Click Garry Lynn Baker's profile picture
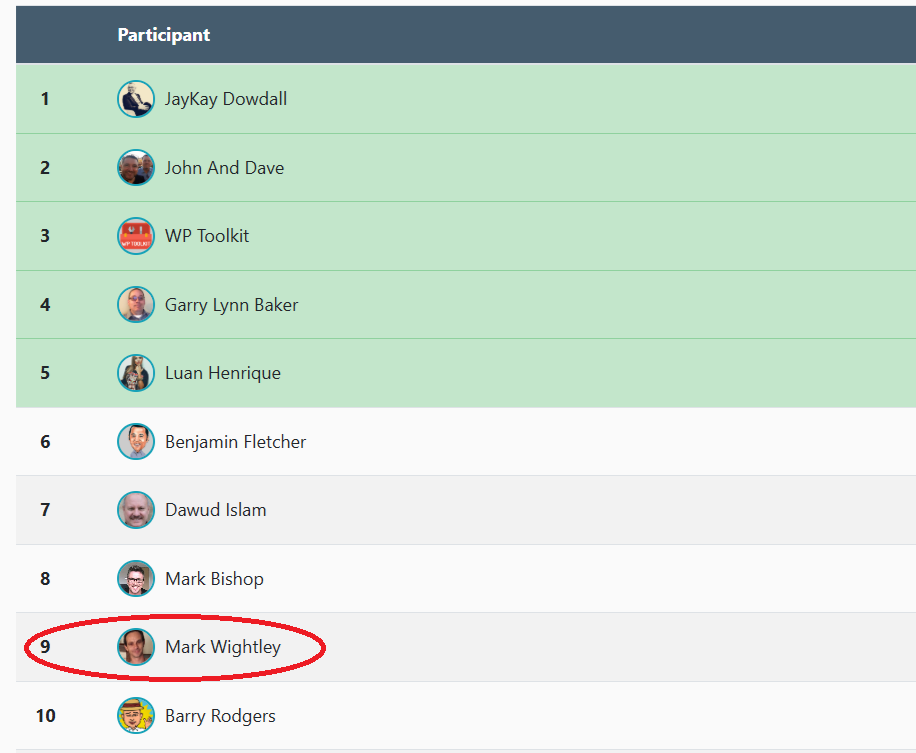This screenshot has height=753, width=916. click(136, 305)
